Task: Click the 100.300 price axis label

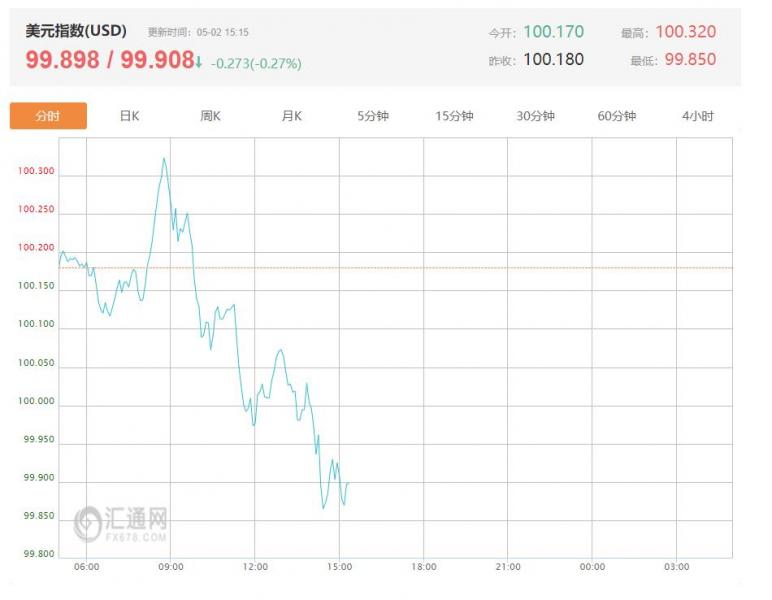Action: point(36,172)
